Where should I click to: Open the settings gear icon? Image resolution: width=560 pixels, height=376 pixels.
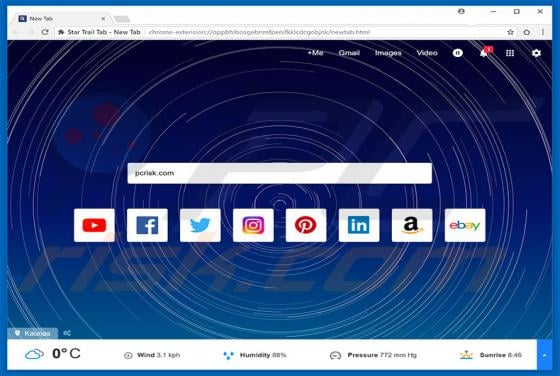[x=536, y=53]
